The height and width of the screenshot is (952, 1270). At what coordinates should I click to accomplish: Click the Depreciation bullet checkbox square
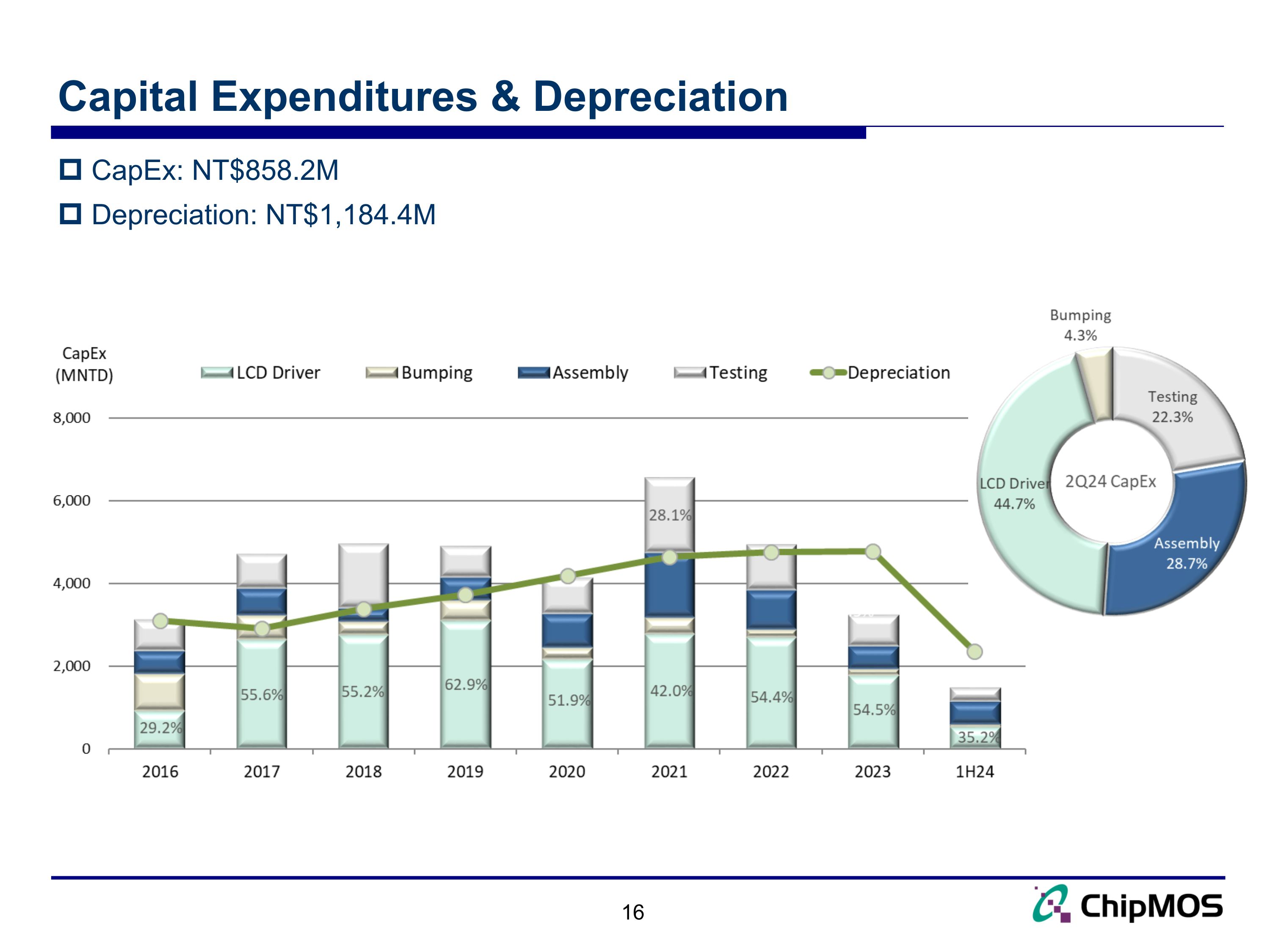(x=71, y=214)
